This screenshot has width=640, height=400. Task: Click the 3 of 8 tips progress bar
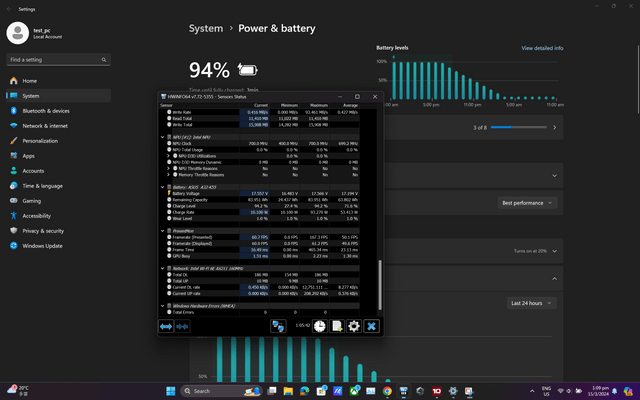[518, 127]
